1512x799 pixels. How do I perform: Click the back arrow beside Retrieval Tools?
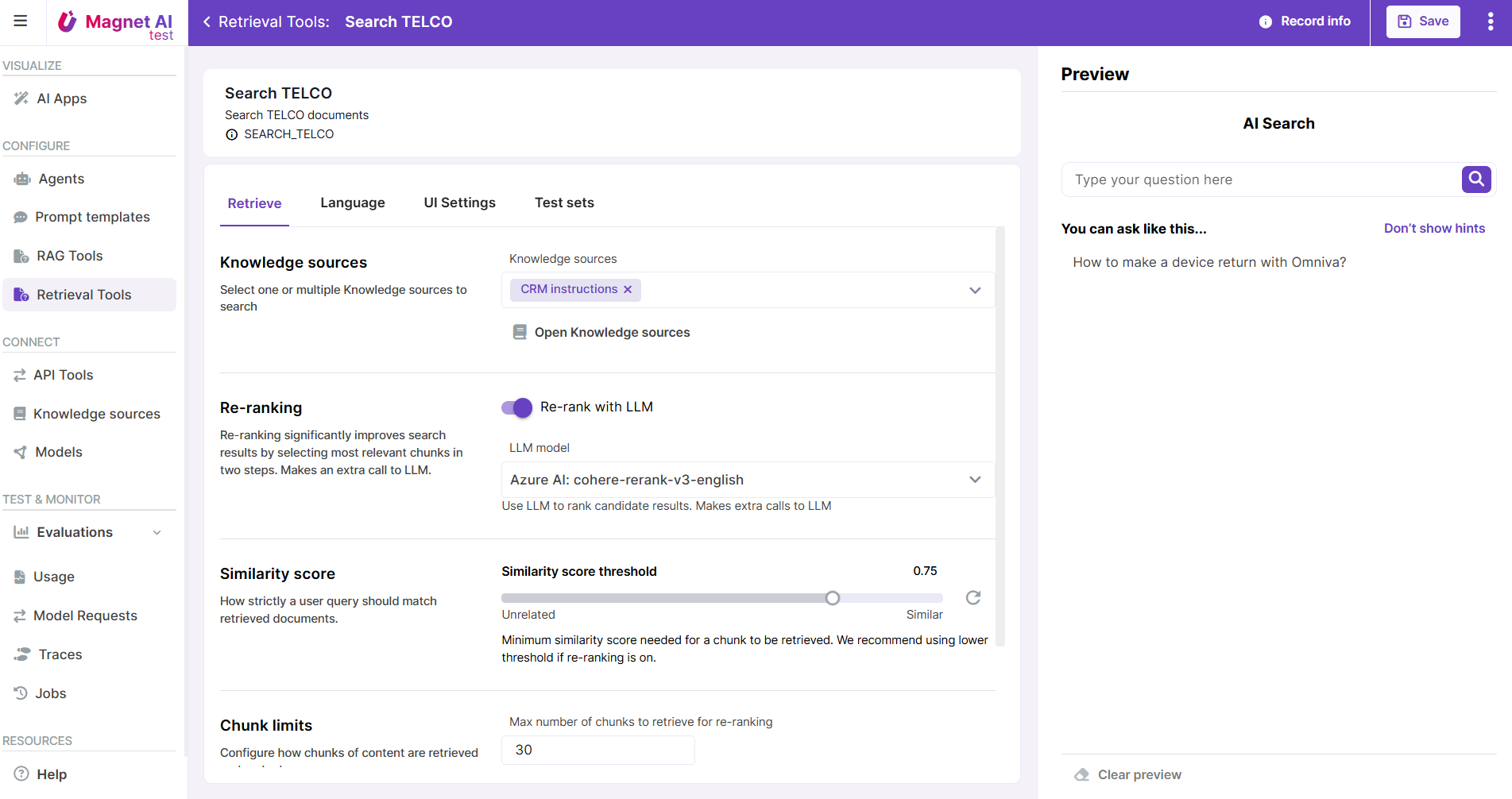(x=207, y=22)
